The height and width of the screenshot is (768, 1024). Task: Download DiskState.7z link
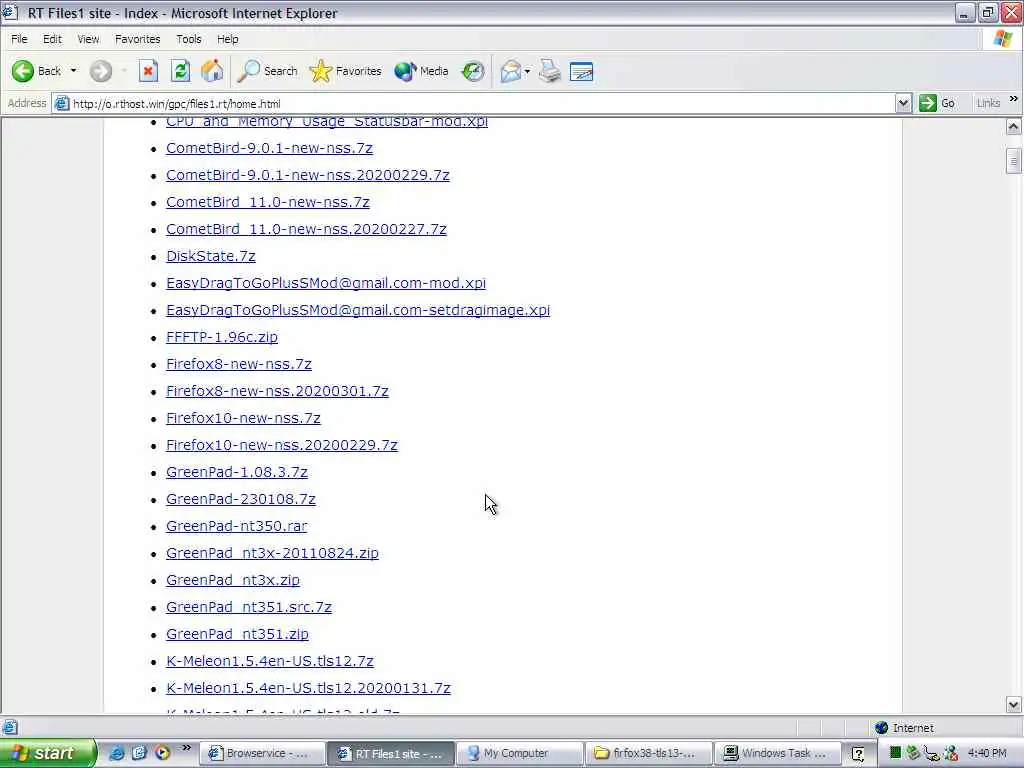[x=210, y=256]
